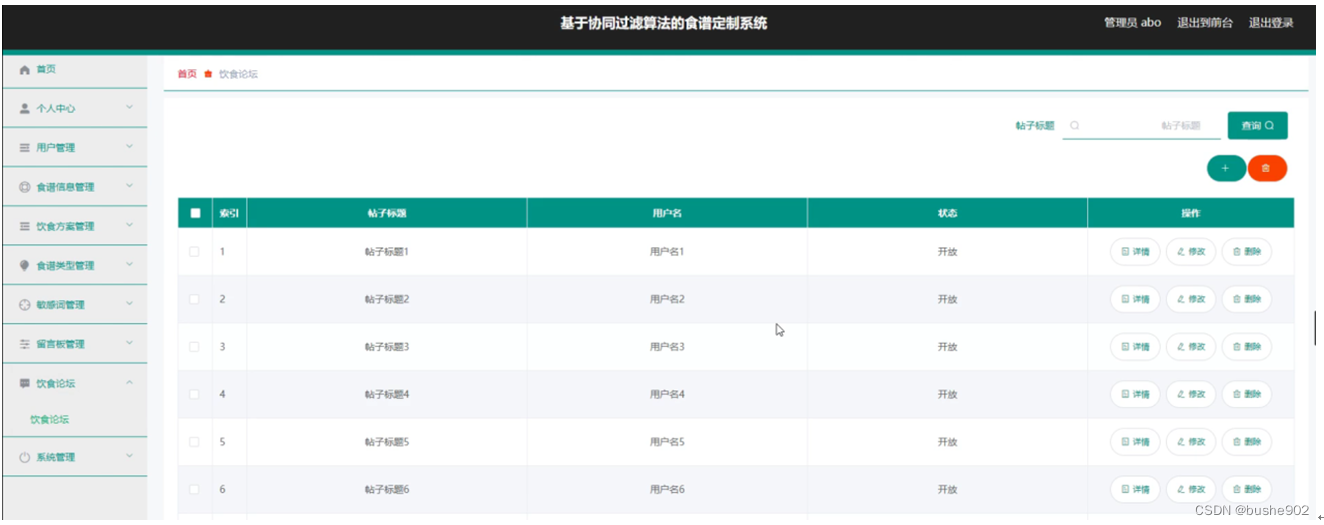1324x525 pixels.
Task: Click 删除 for 帖子标题5 row
Action: [1247, 442]
